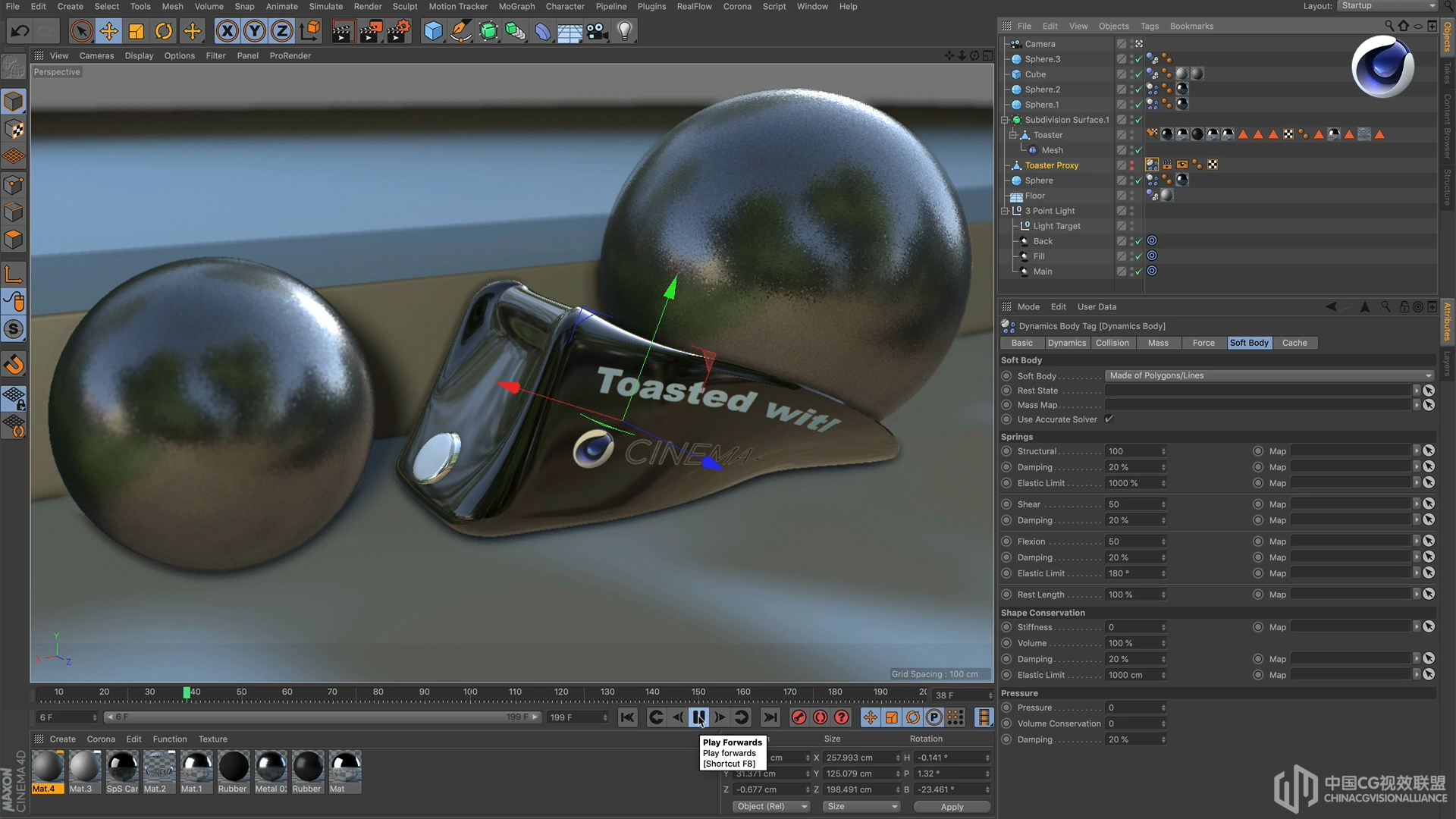Add a Floor environment object icon
The image size is (1456, 819).
coord(570,31)
